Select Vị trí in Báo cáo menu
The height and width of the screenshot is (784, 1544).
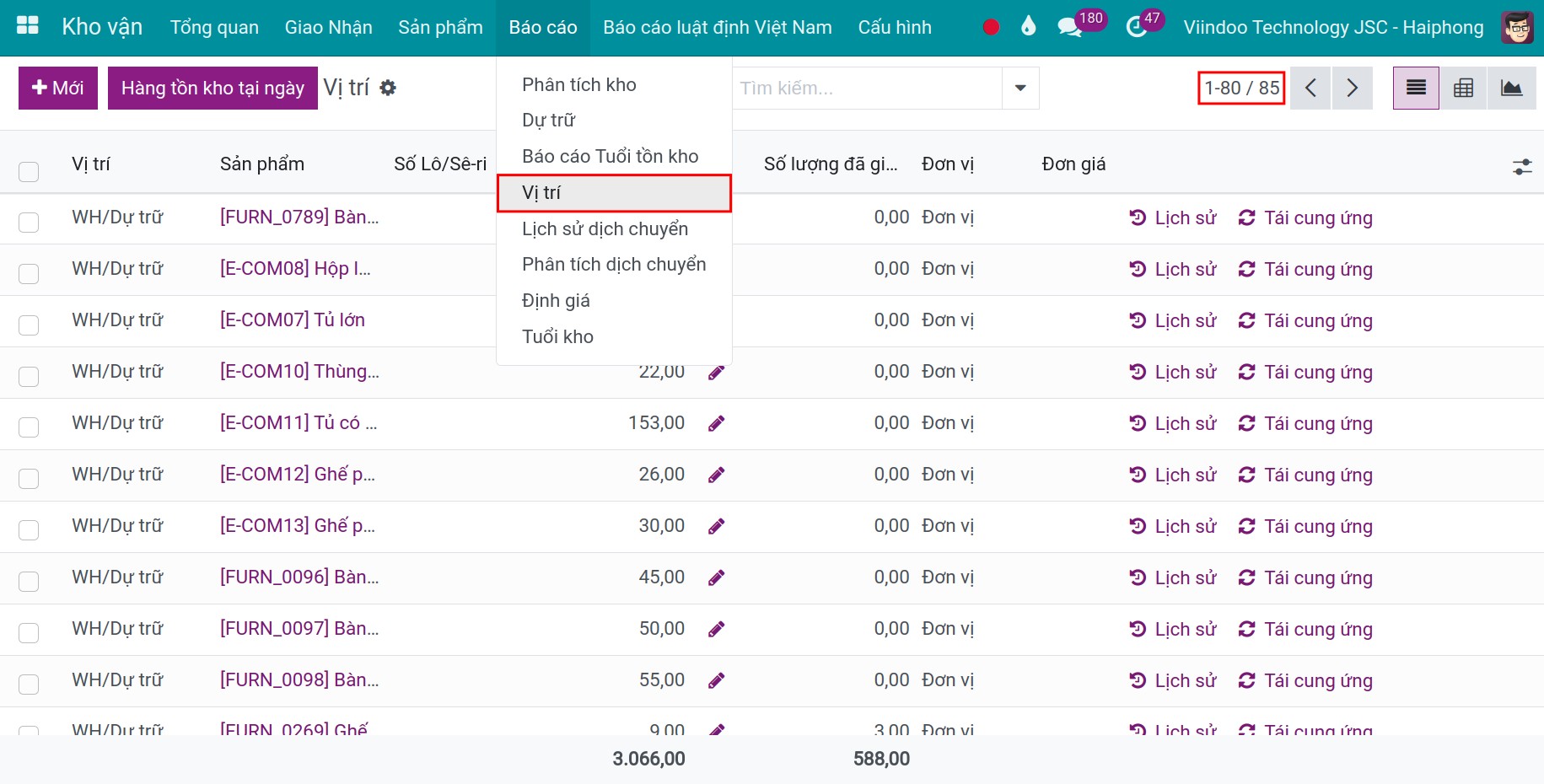[x=614, y=193]
